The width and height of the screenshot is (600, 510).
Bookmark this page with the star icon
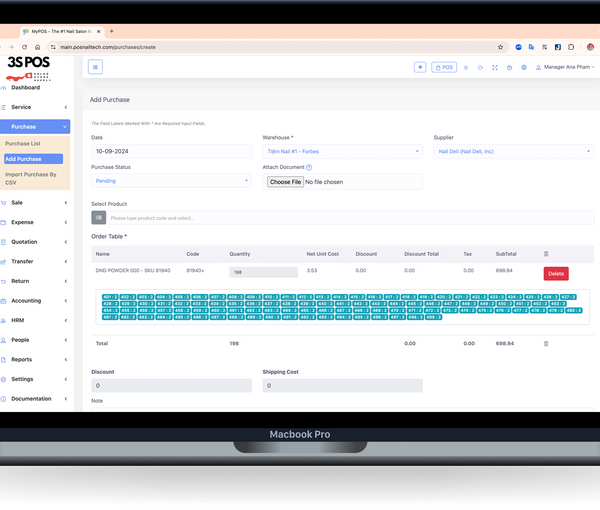(500, 47)
